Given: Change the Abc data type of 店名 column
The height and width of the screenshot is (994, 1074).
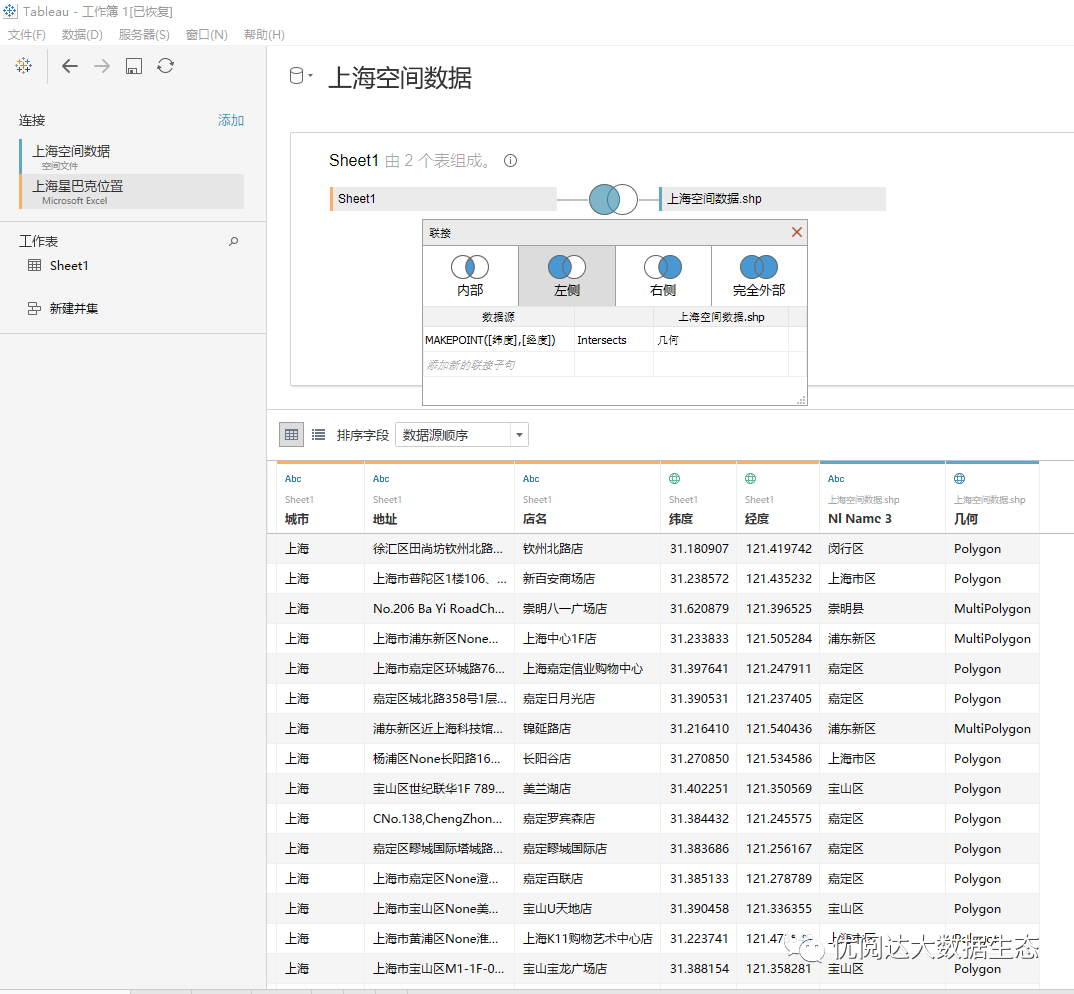Looking at the screenshot, I should point(531,479).
